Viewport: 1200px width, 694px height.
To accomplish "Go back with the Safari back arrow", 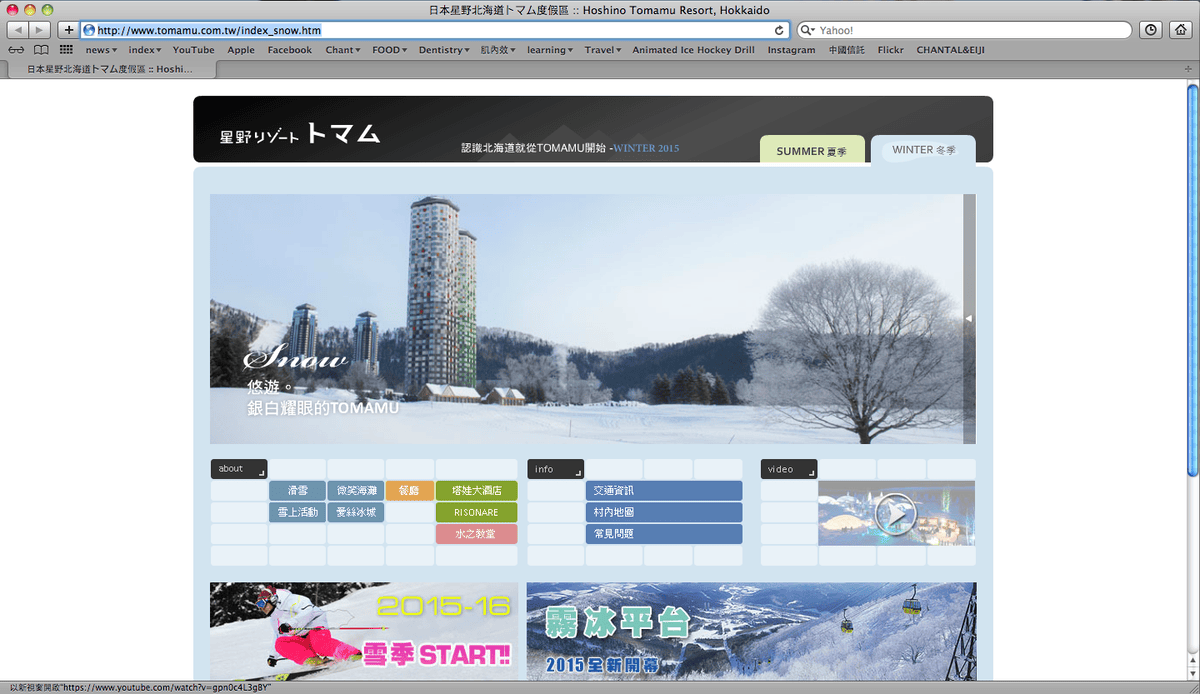I will [x=19, y=30].
